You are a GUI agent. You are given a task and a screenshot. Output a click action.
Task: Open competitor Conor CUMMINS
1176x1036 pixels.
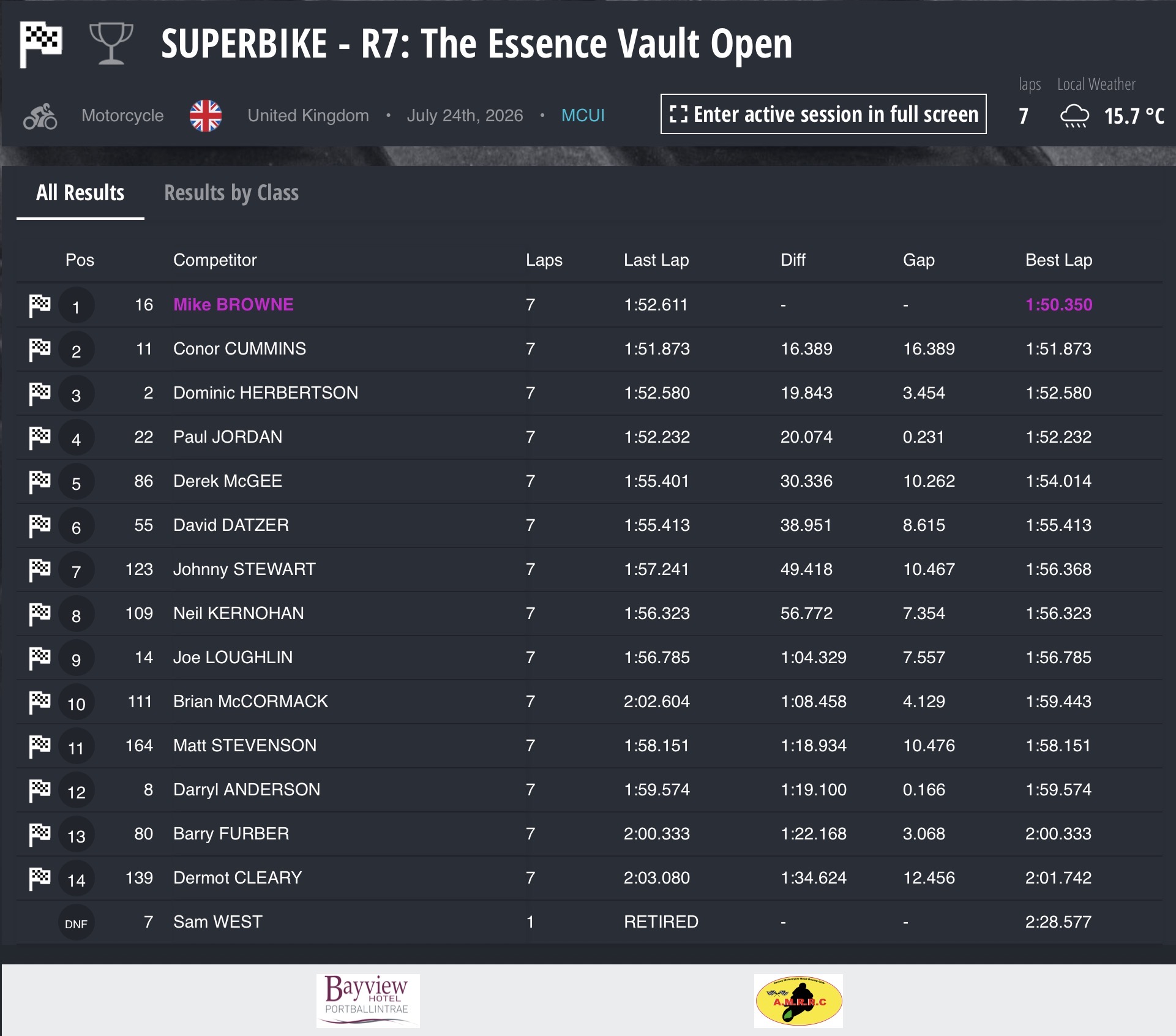pos(239,349)
